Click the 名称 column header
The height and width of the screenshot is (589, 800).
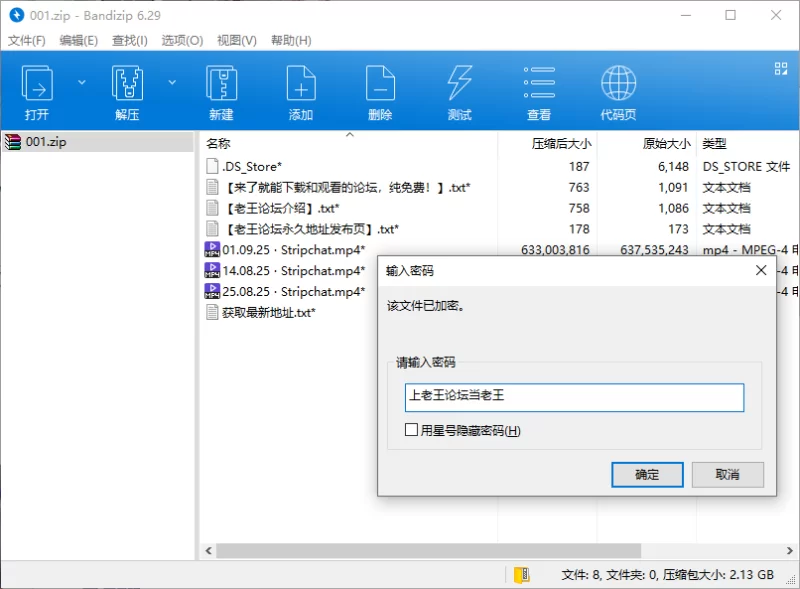click(x=218, y=144)
